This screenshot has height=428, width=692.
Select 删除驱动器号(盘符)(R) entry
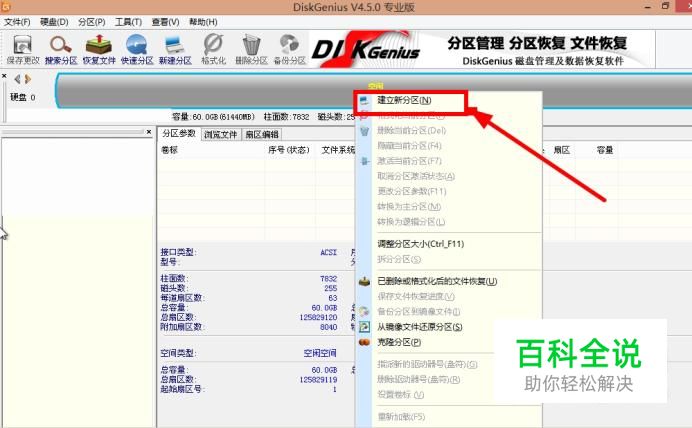pos(419,379)
